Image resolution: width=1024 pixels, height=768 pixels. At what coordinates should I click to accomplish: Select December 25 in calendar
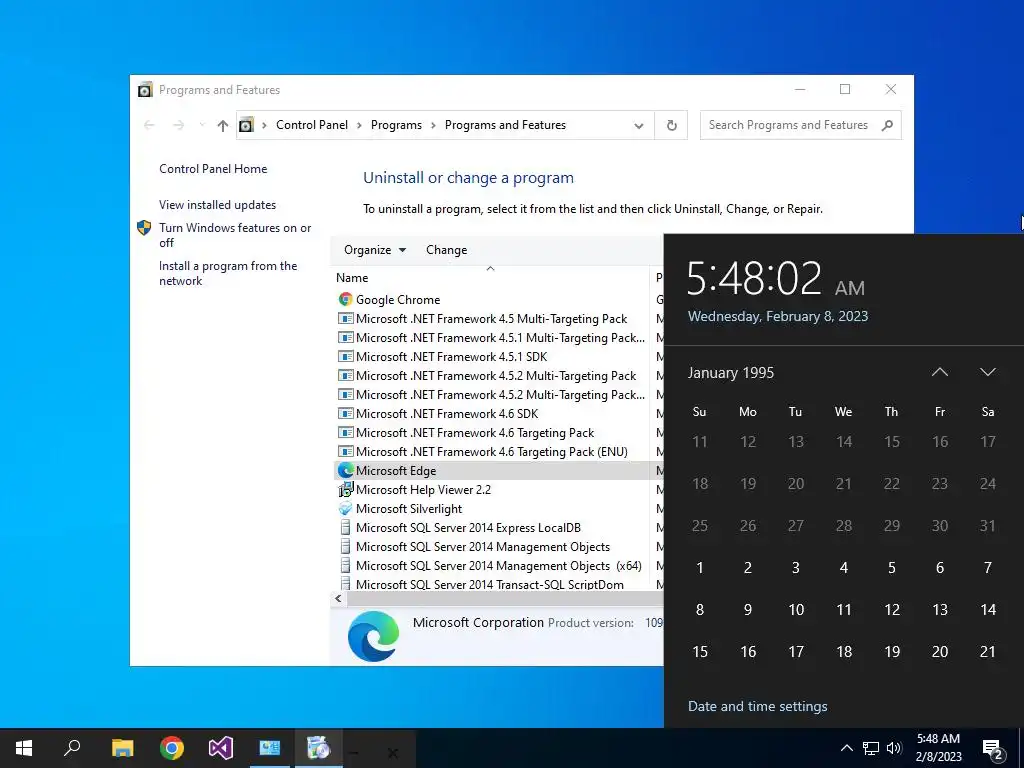coord(699,526)
